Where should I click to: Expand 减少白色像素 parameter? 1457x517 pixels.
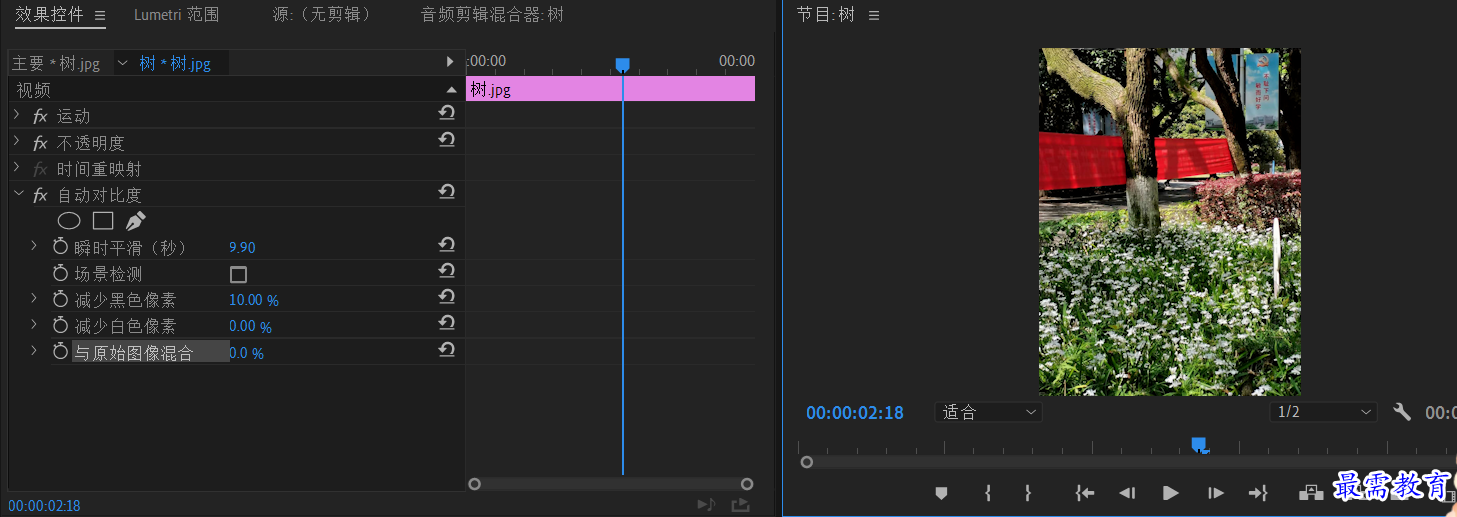33,324
